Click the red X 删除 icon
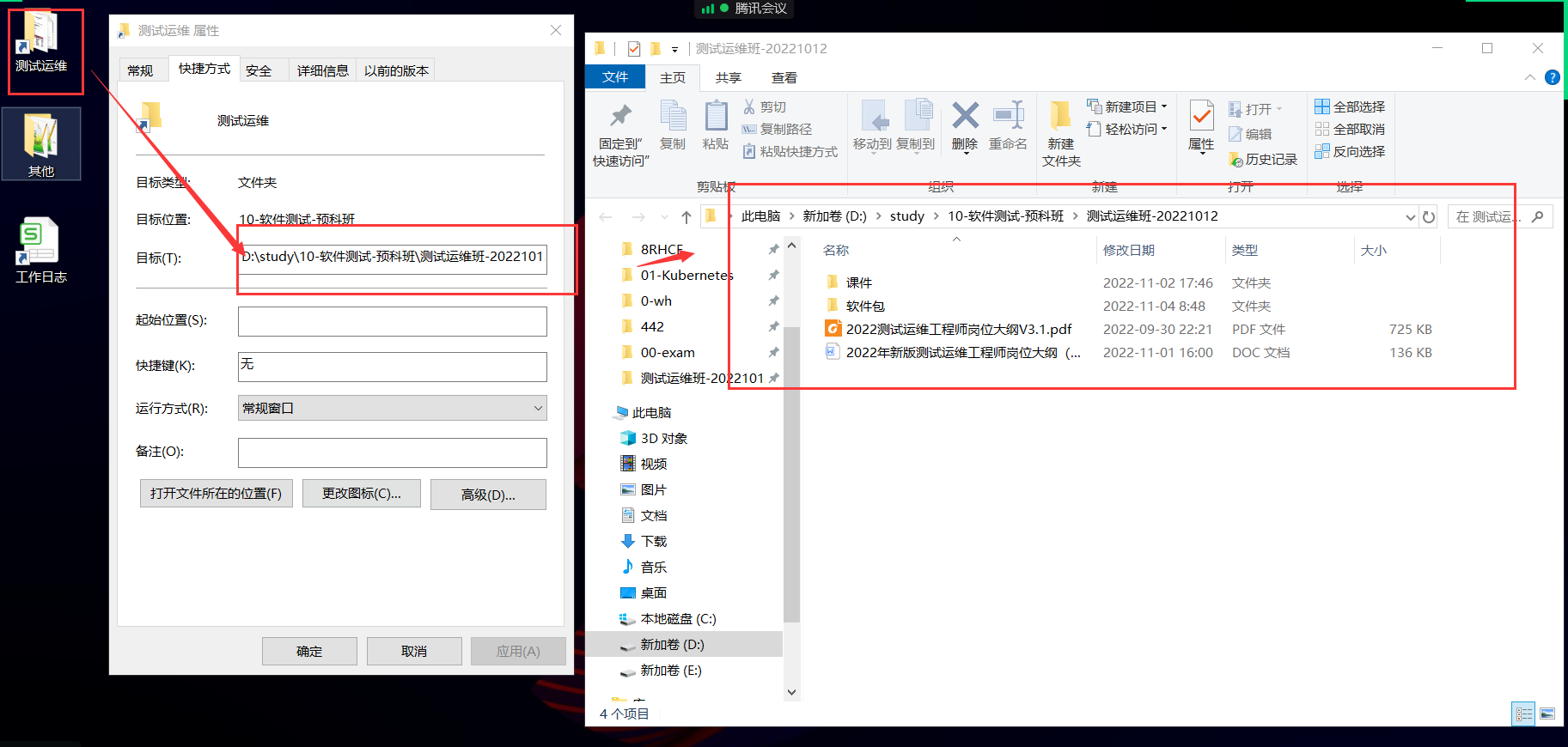This screenshot has height=747, width=1568. point(965,115)
